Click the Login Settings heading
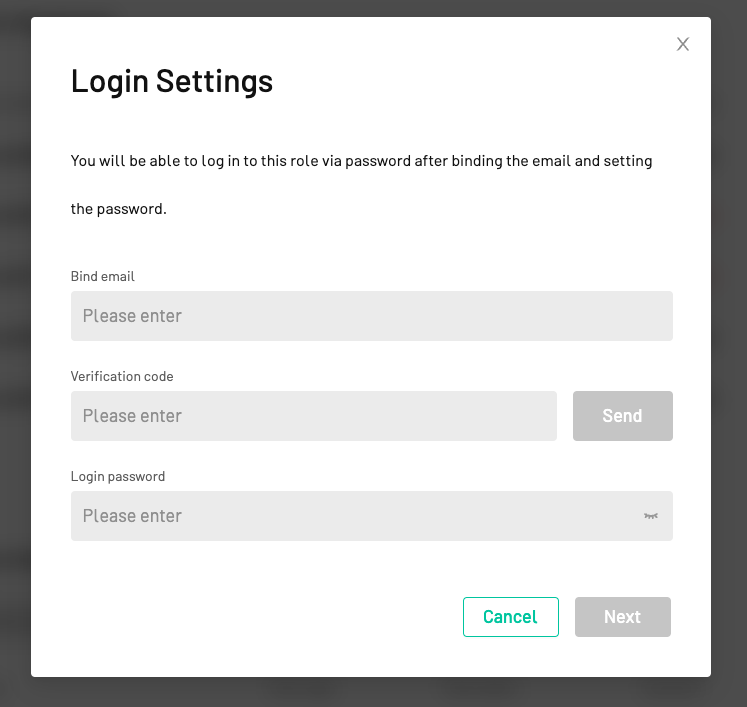 click(172, 81)
